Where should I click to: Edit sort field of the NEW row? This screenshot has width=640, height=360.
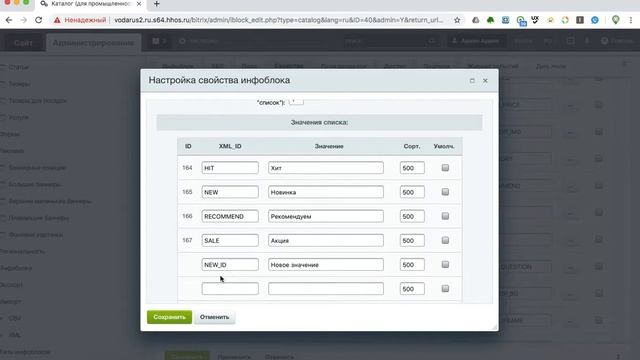tap(412, 192)
